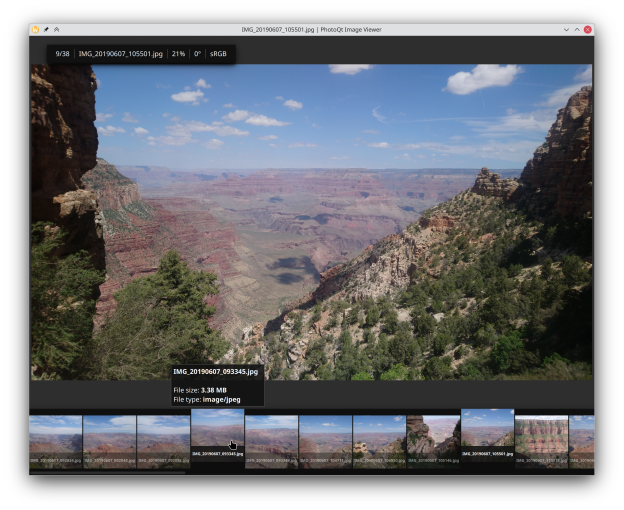Viewport: 624px width, 510px height.
Task: Maximize the PhotoQt window
Action: (x=577, y=30)
